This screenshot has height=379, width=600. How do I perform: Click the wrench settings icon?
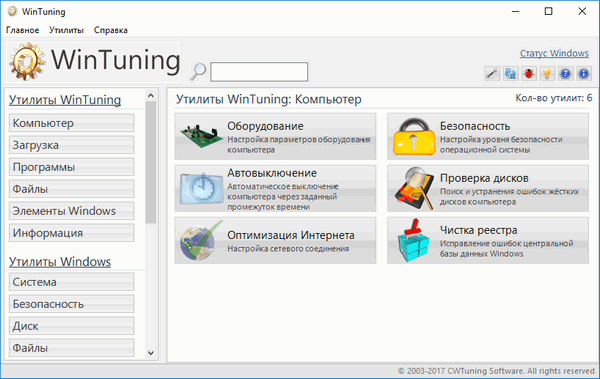[x=492, y=73]
